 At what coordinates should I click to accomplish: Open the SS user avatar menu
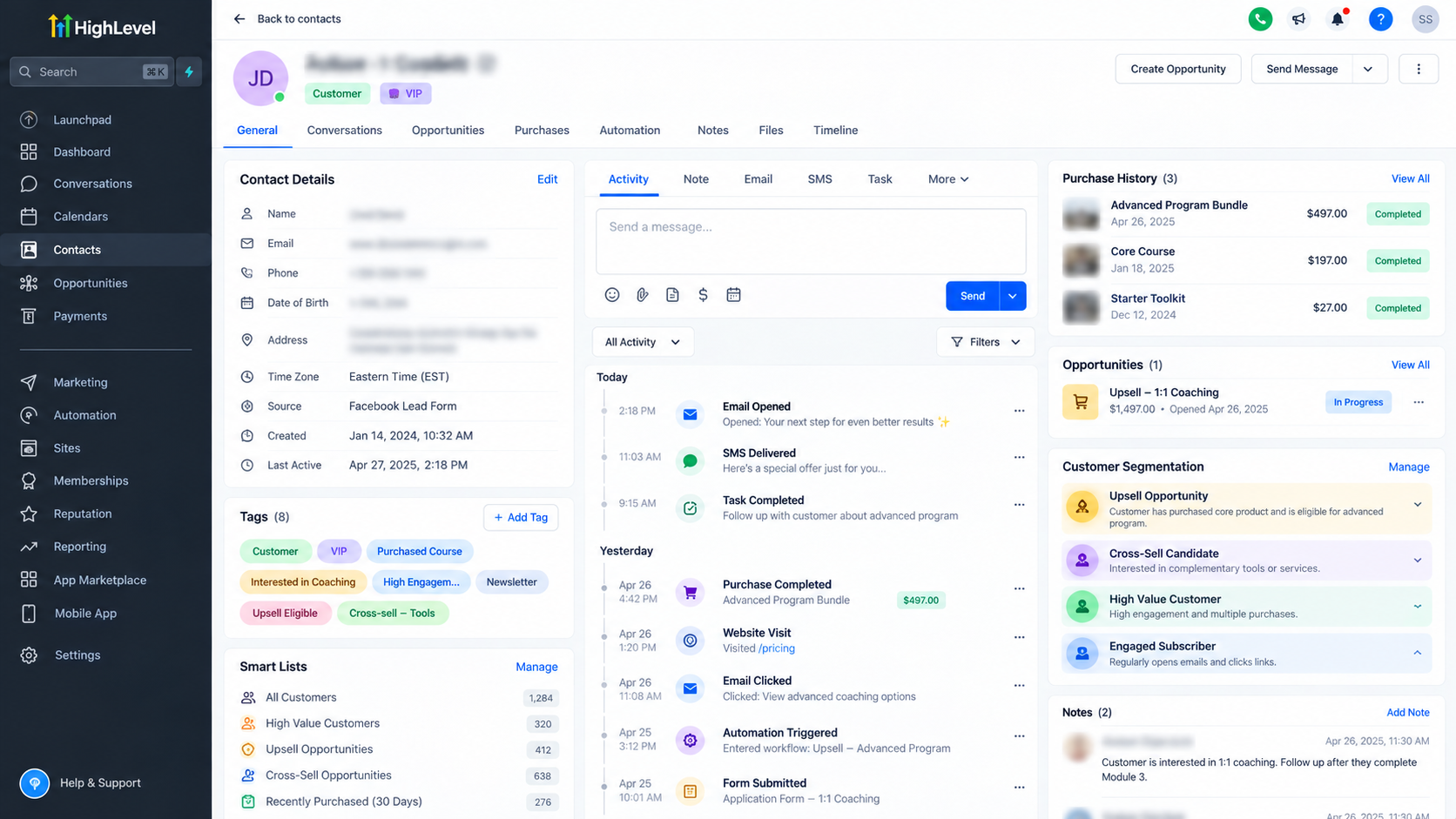(1425, 19)
